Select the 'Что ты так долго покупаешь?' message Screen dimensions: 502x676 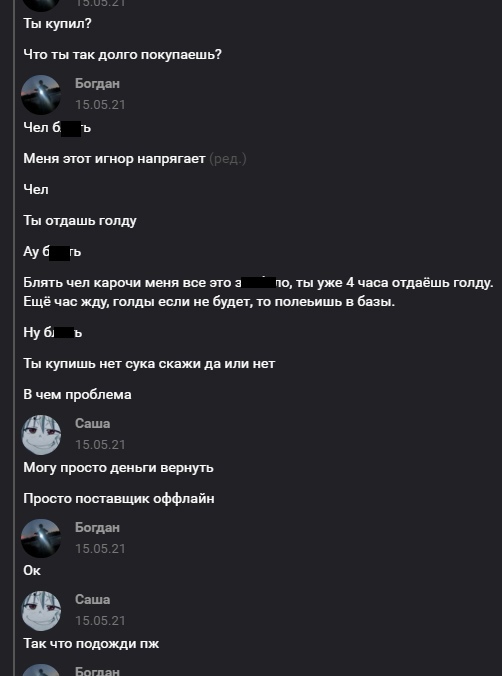pos(122,55)
